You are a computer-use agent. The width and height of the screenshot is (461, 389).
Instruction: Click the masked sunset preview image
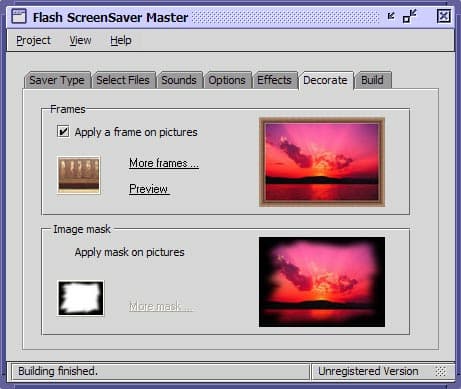tap(322, 282)
